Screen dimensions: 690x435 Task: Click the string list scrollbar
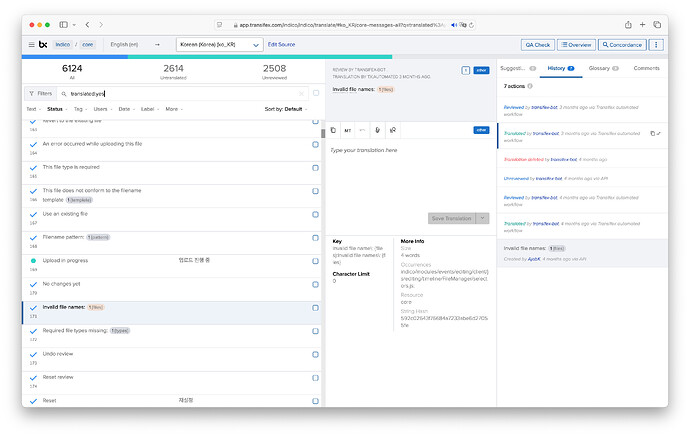point(323,133)
